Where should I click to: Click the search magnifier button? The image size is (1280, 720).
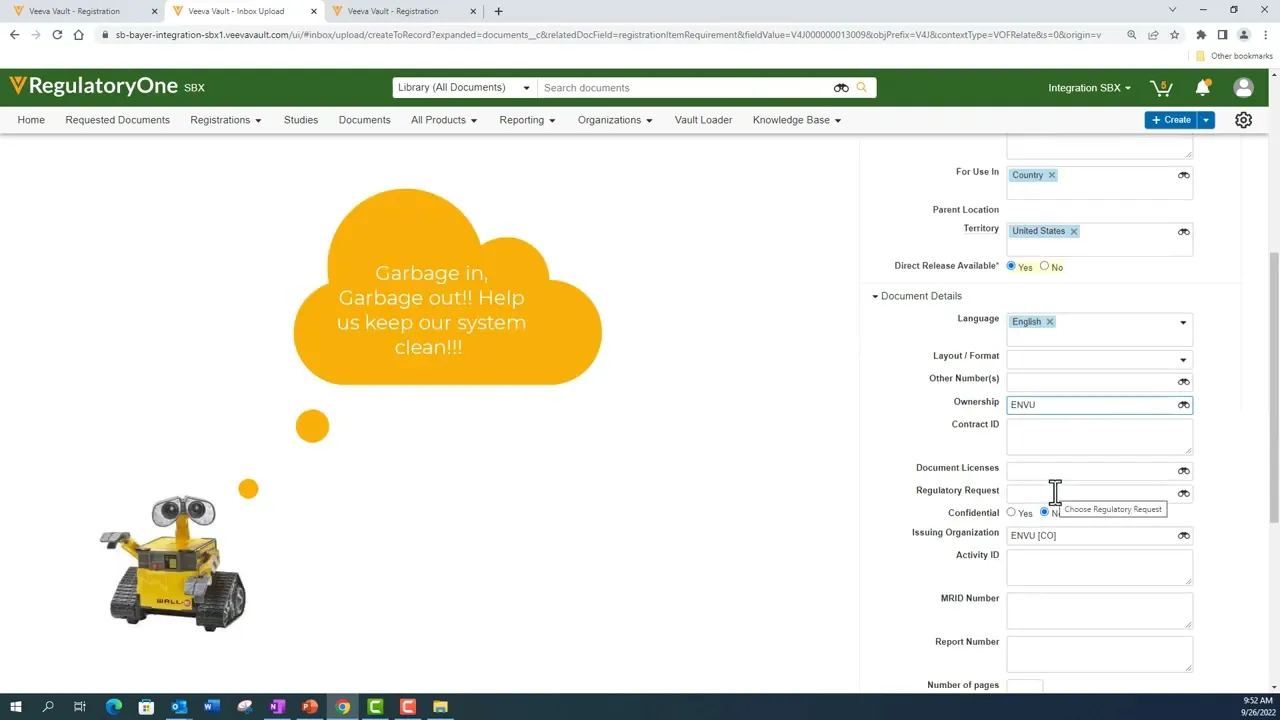tap(861, 88)
